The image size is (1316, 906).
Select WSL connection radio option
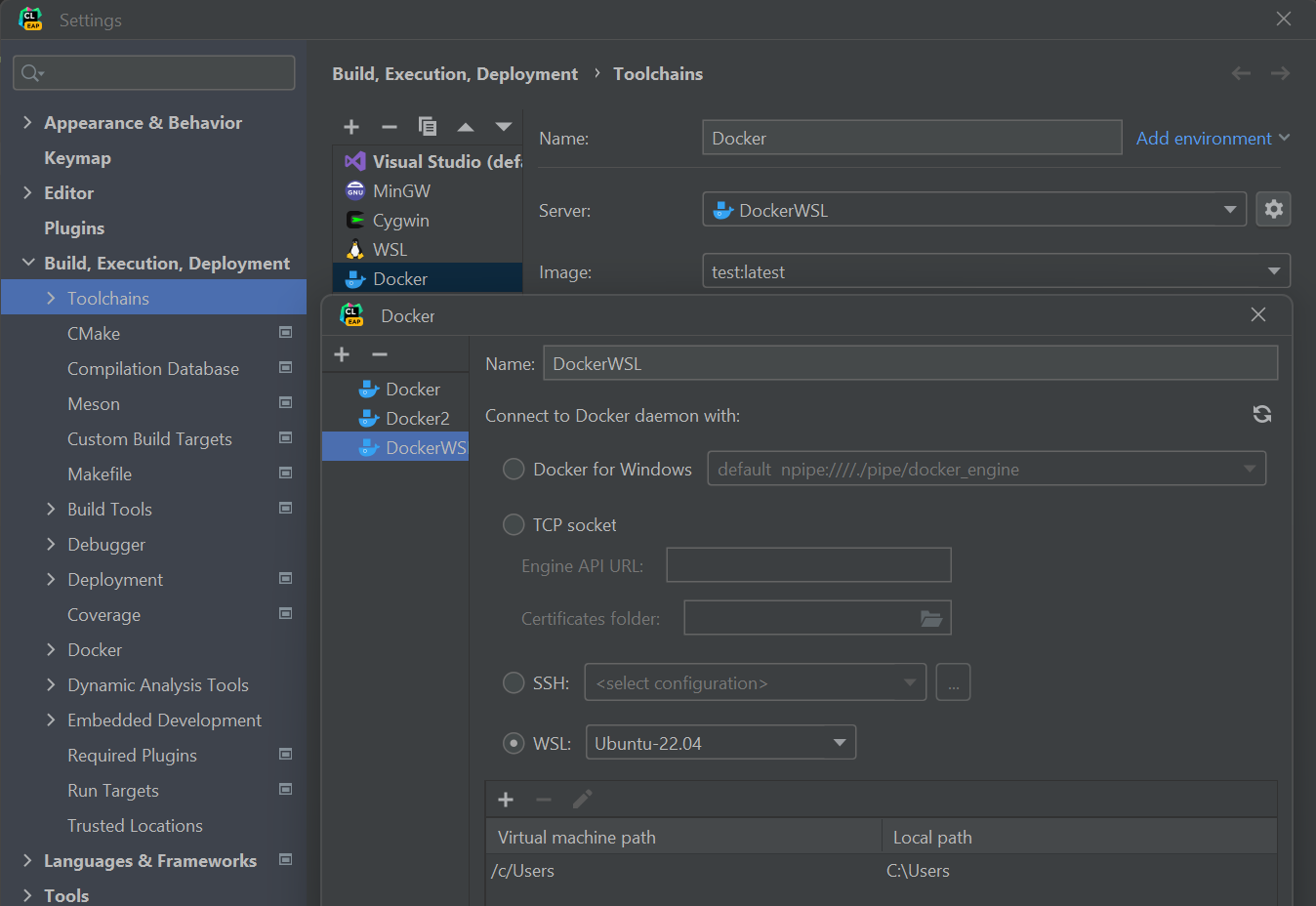[x=514, y=744]
